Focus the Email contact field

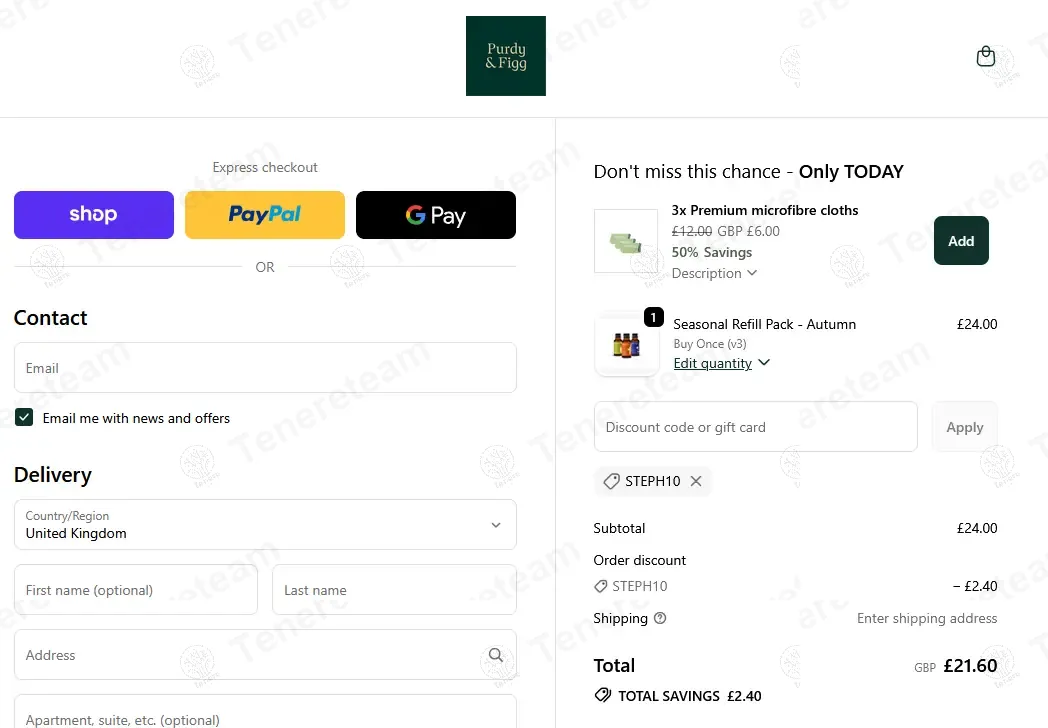(x=265, y=368)
